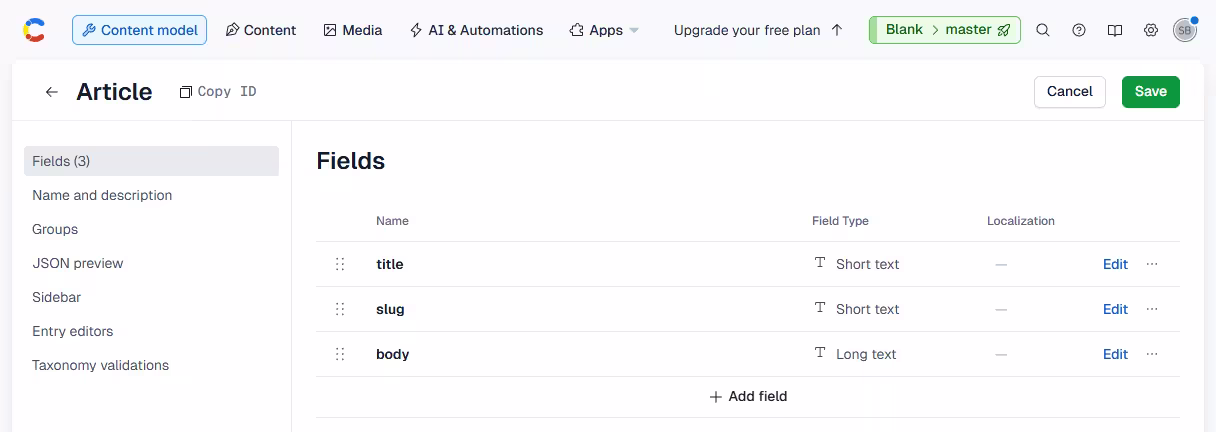Open the more actions menu for body

(x=1152, y=354)
